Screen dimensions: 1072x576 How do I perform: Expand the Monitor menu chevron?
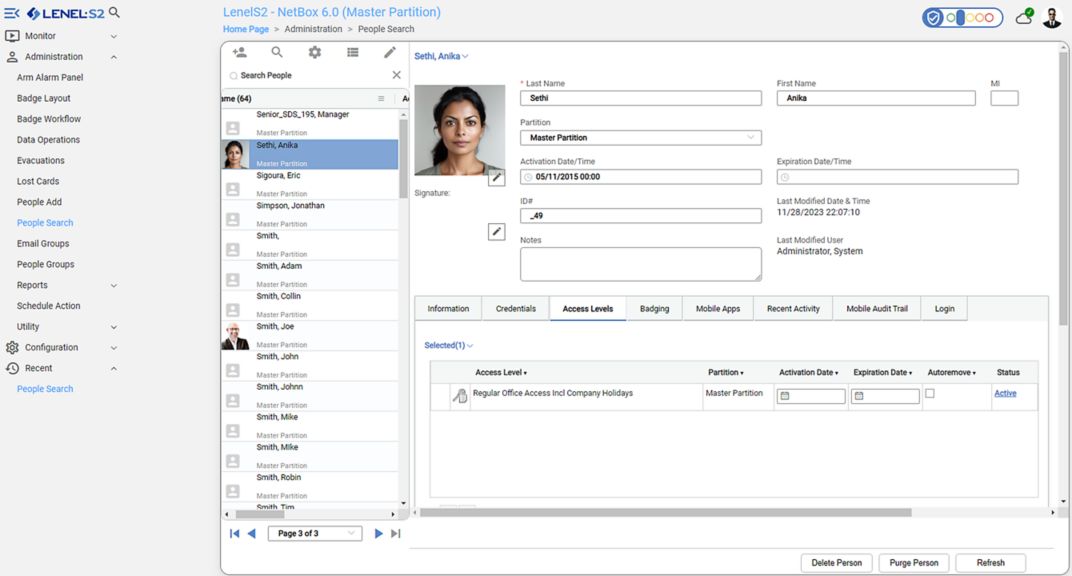click(x=113, y=36)
